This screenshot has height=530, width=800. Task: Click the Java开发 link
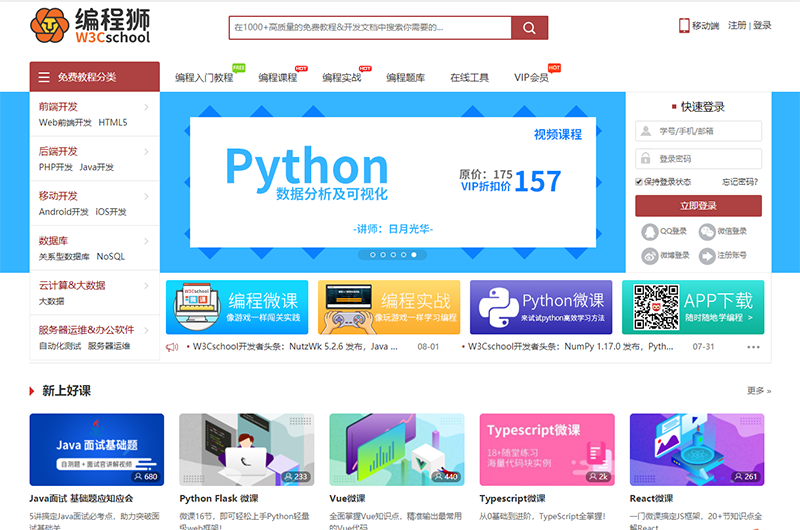96,167
